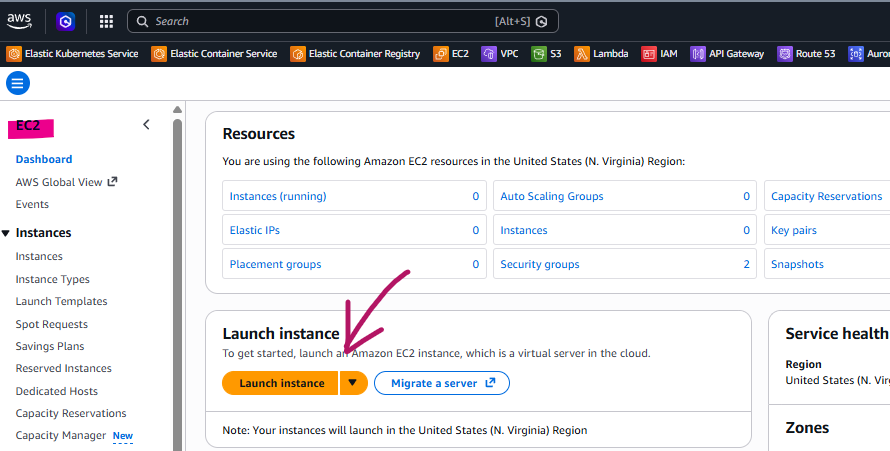Click the orange Launch instance button

pos(281,383)
